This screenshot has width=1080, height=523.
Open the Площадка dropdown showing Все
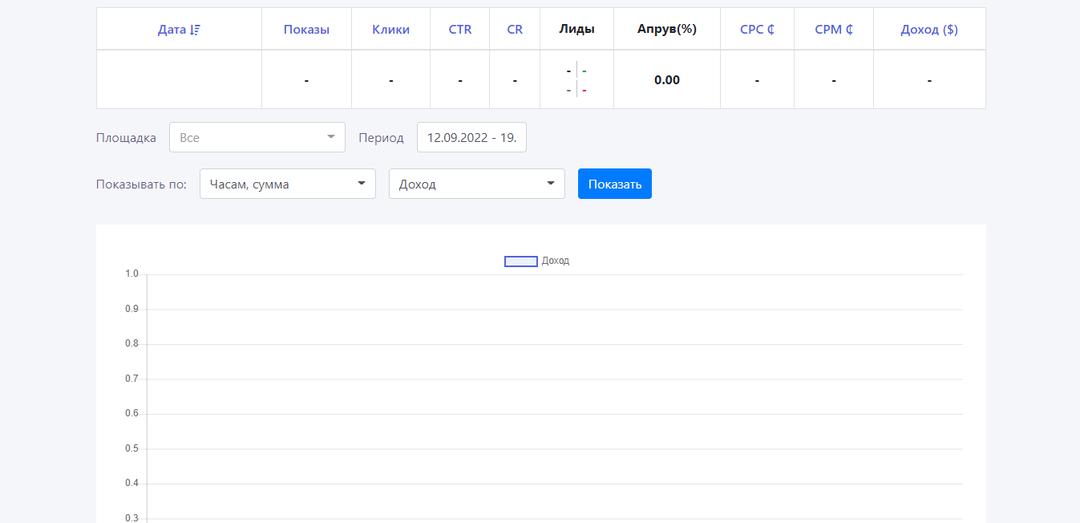[x=257, y=138]
